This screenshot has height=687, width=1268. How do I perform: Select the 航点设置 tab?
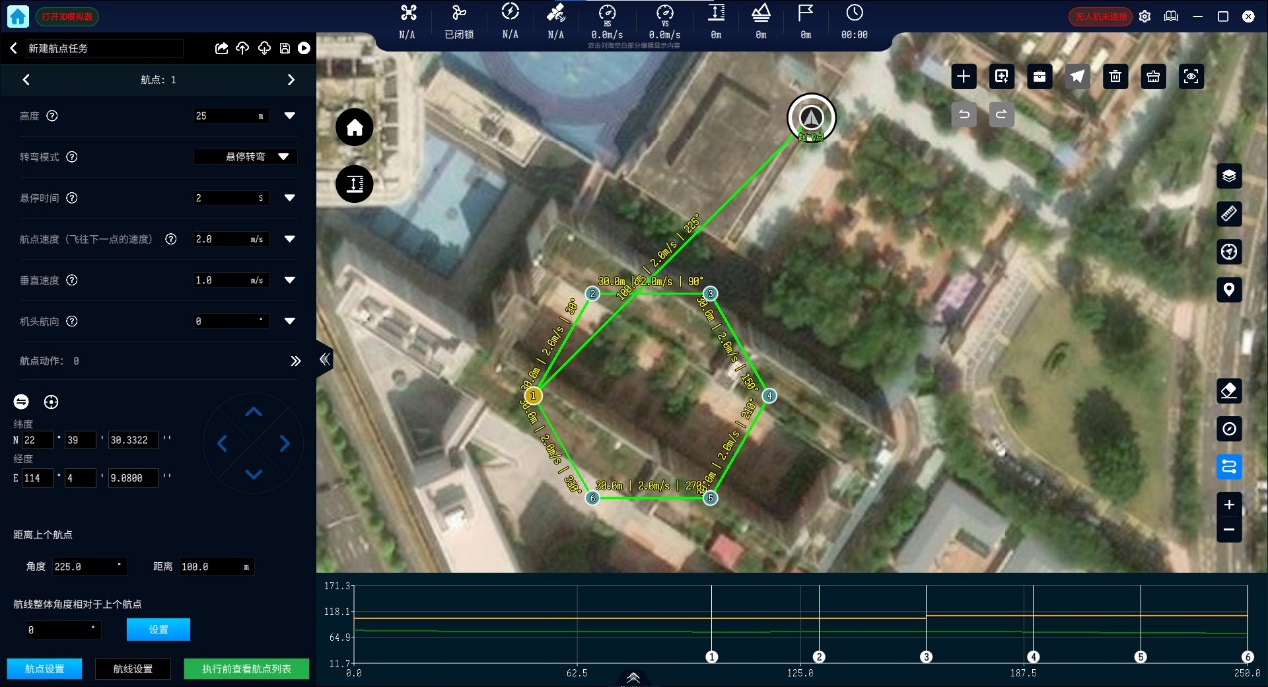(45, 668)
